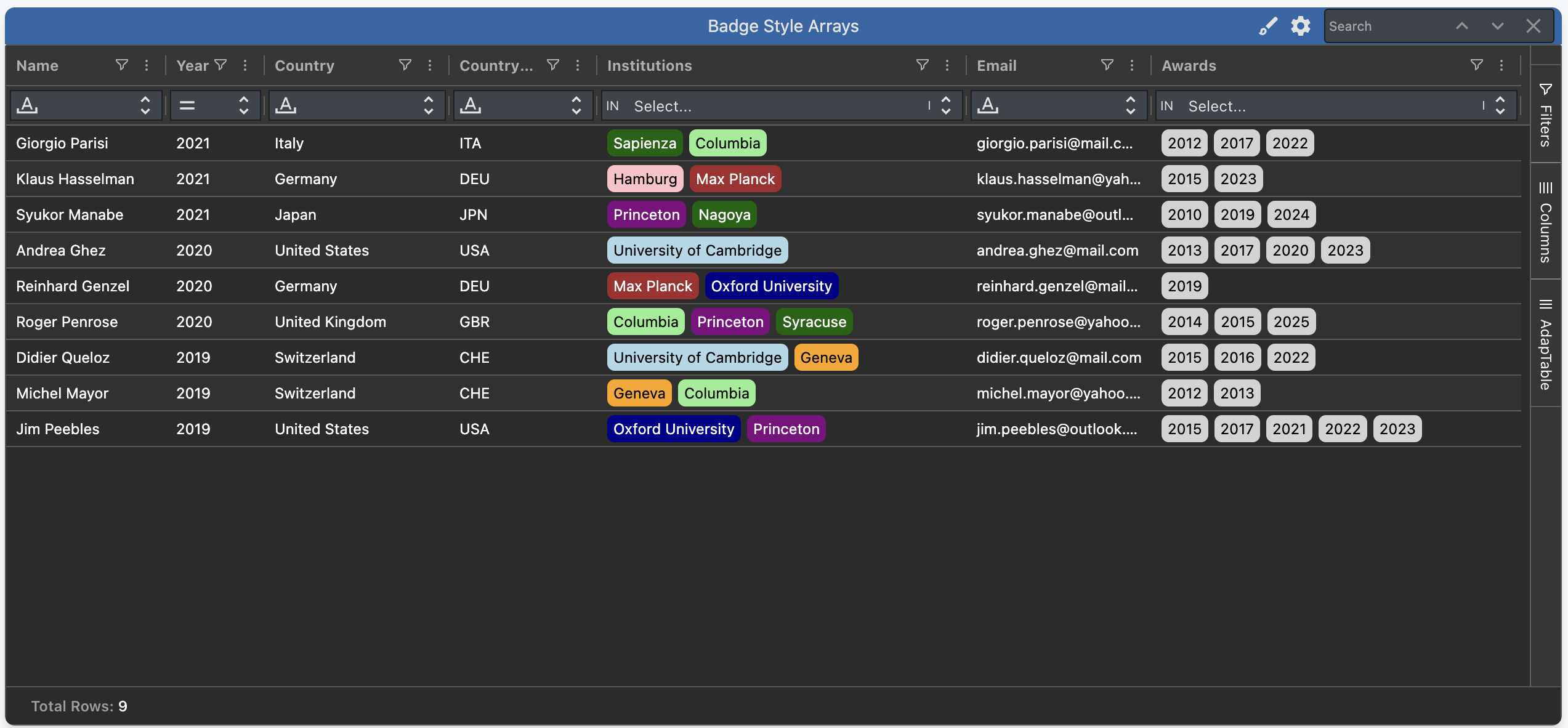The height and width of the screenshot is (728, 1568).
Task: Click the paintbrush theme icon in header
Action: (x=1267, y=26)
